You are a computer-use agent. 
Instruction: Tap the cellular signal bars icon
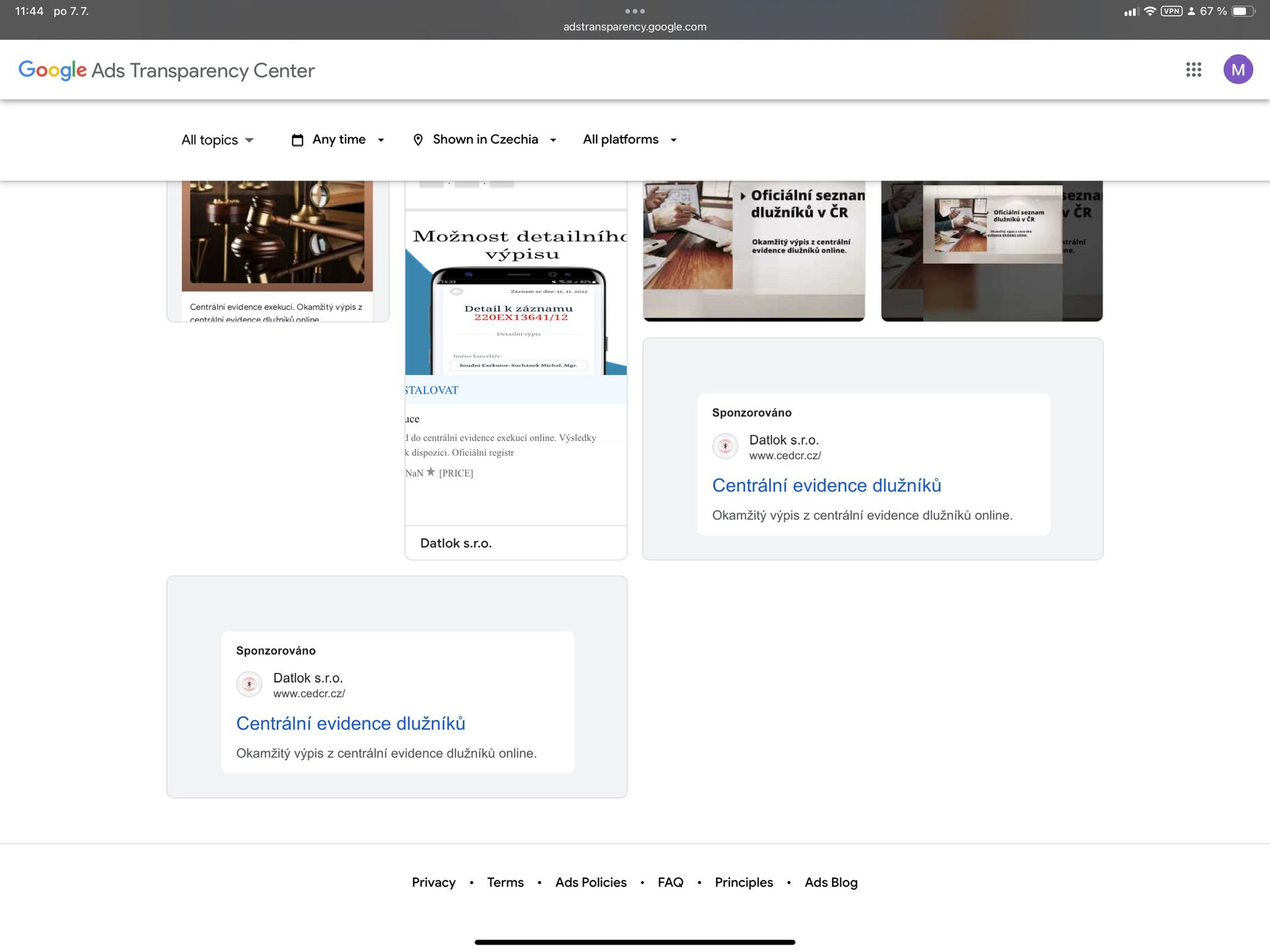click(1131, 12)
